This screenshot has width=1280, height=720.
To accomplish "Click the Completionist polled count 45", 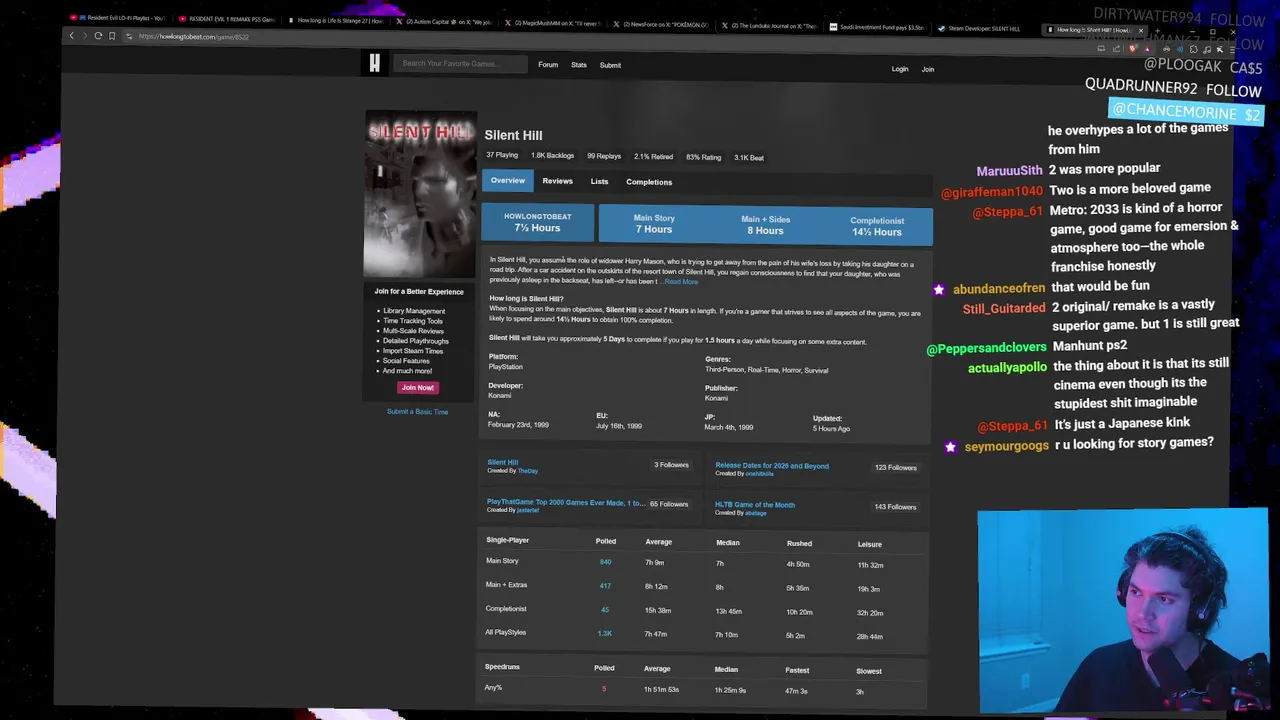I will click(x=605, y=610).
